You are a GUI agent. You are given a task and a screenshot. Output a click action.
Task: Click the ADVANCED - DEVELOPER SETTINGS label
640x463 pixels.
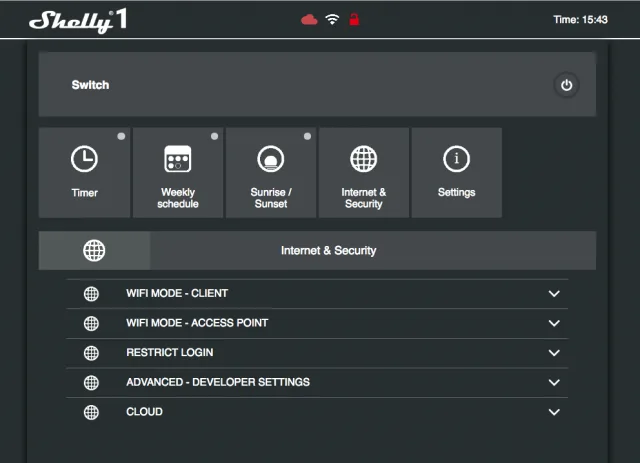point(218,382)
